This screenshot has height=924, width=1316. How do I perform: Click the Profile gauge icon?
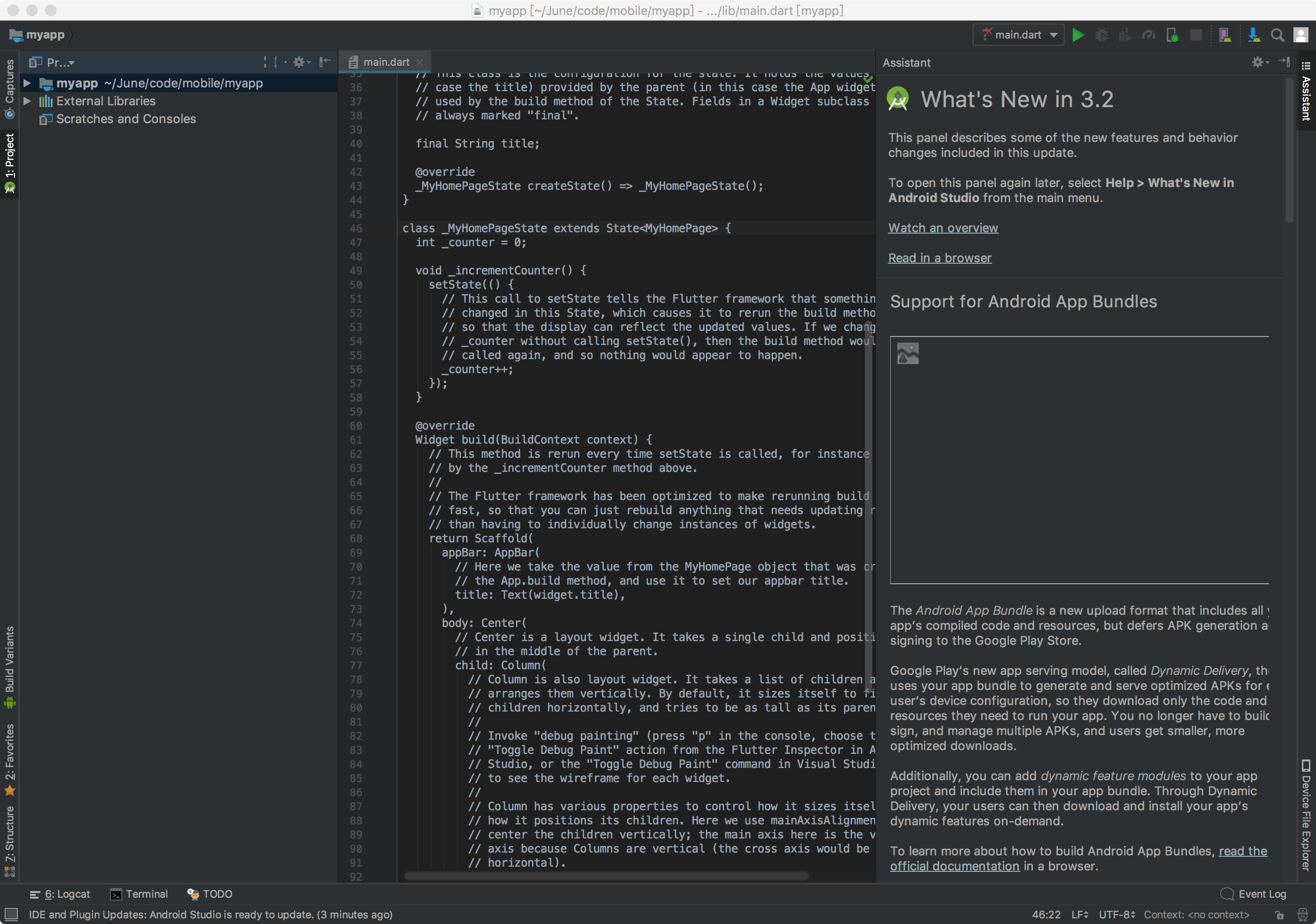tap(1148, 35)
